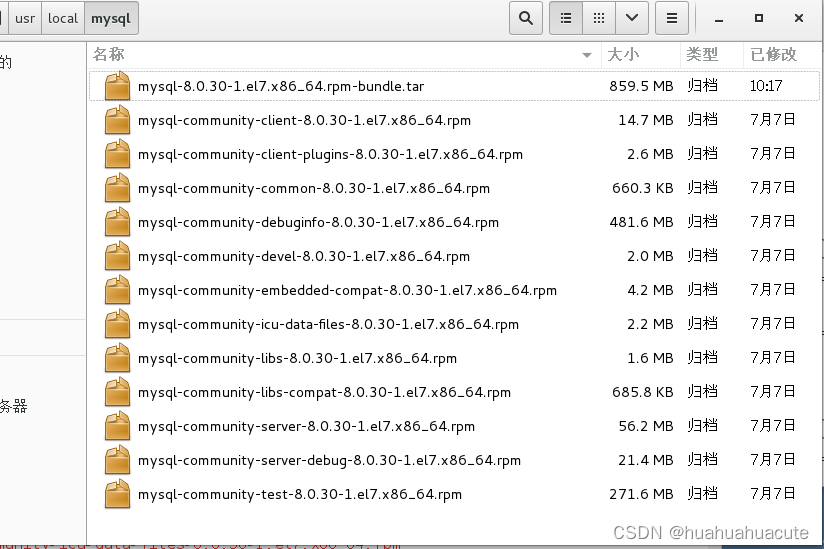Click the 14.7 MB size value
The height and width of the screenshot is (549, 824).
[646, 120]
